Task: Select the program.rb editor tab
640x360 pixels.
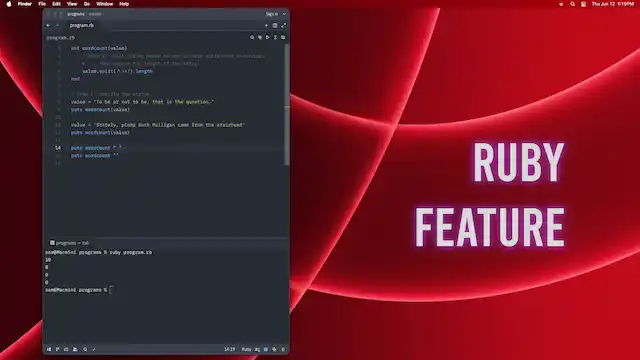Action: pyautogui.click(x=82, y=25)
